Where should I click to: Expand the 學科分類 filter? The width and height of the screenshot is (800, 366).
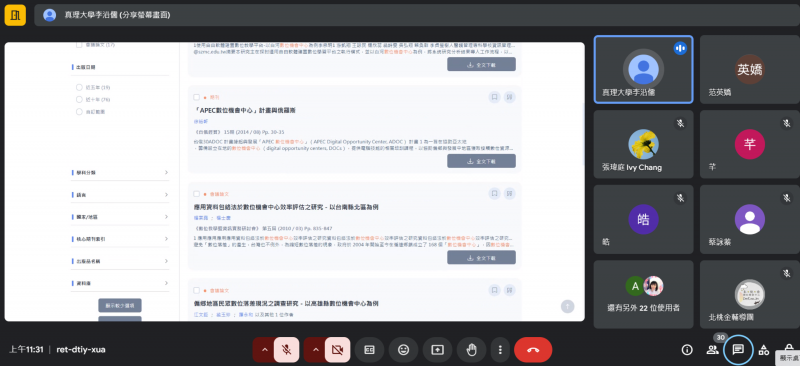(x=120, y=173)
